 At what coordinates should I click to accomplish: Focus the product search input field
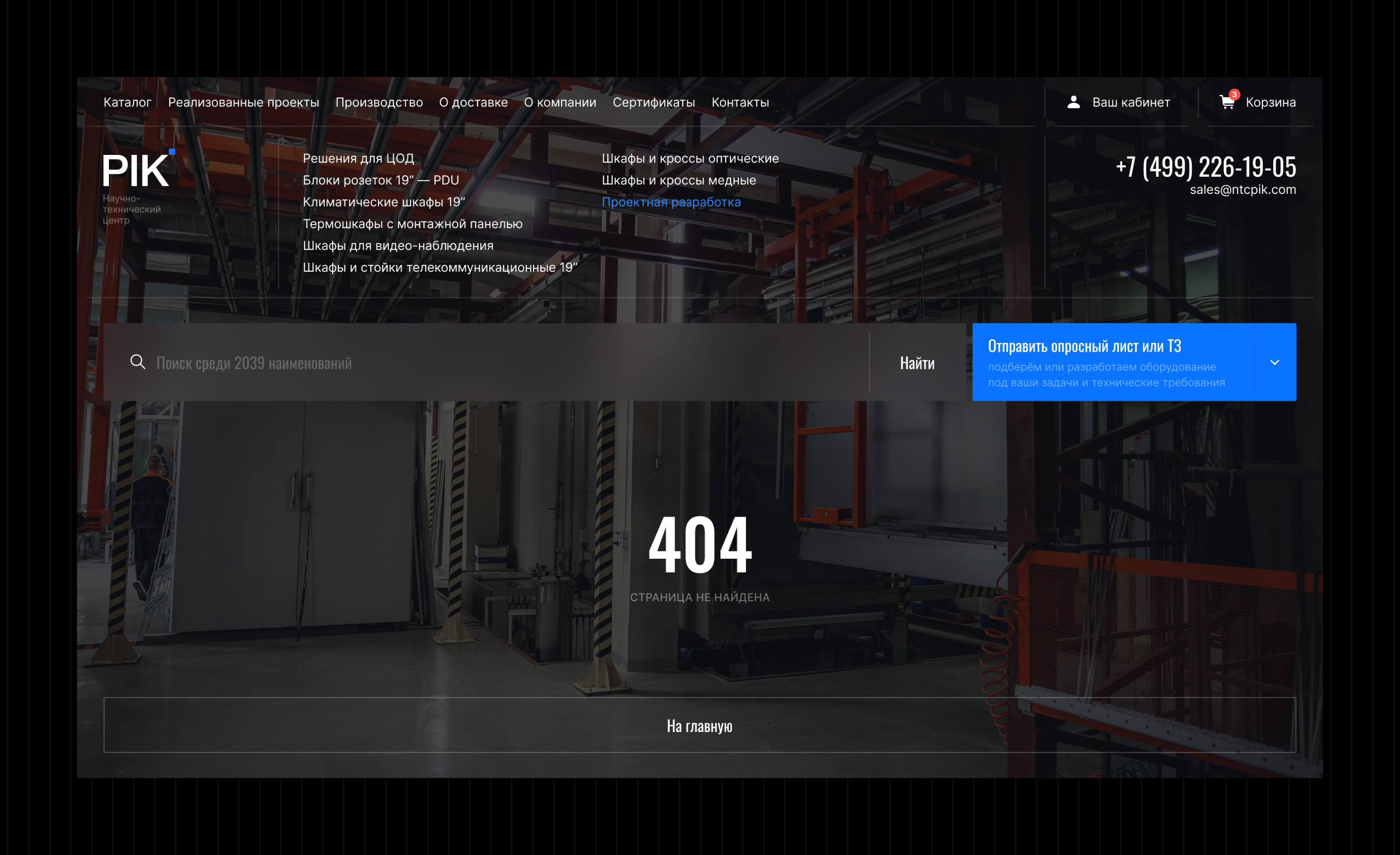pyautogui.click(x=500, y=362)
